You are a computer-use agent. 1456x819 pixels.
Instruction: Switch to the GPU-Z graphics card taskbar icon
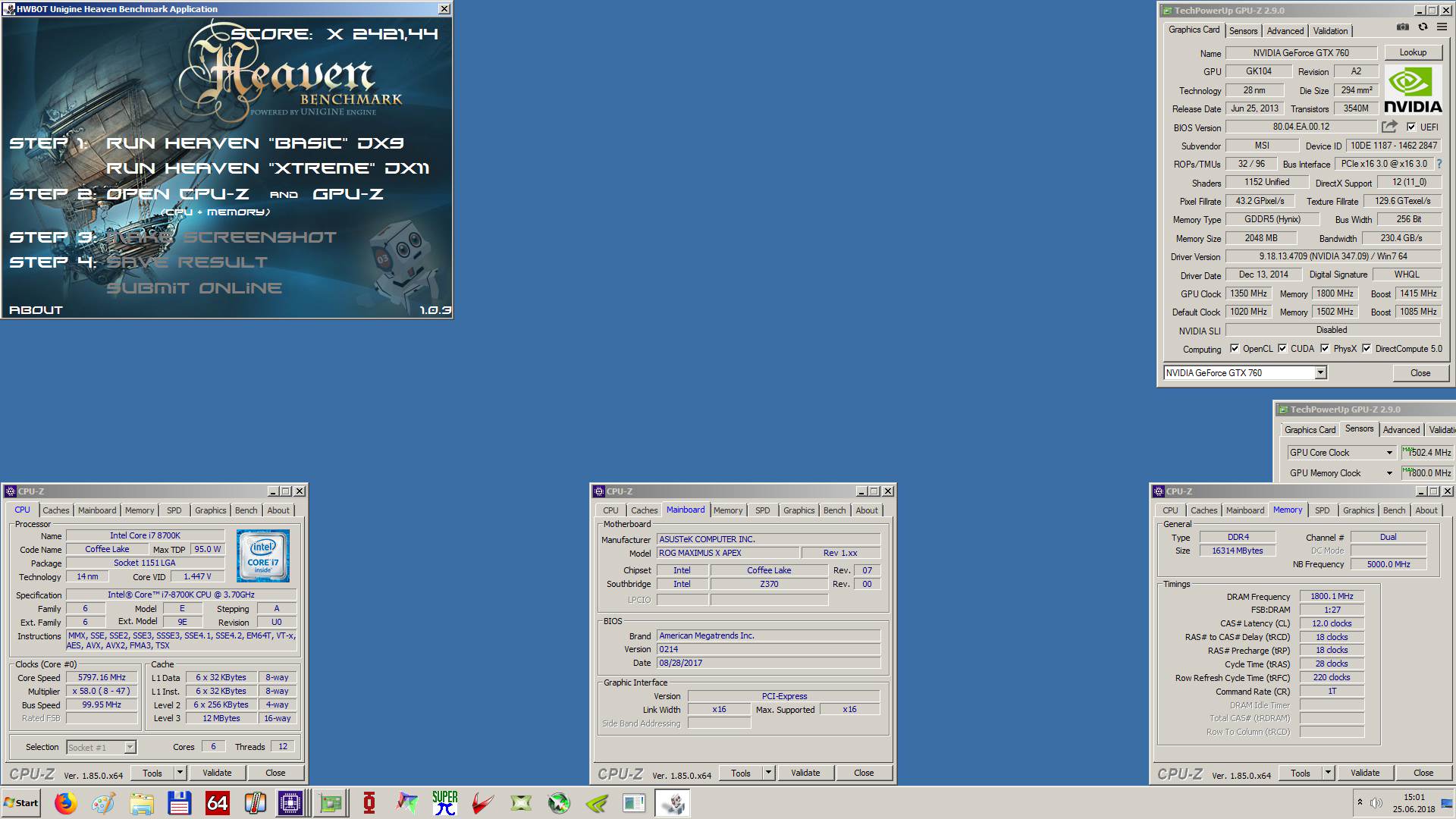click(x=331, y=803)
